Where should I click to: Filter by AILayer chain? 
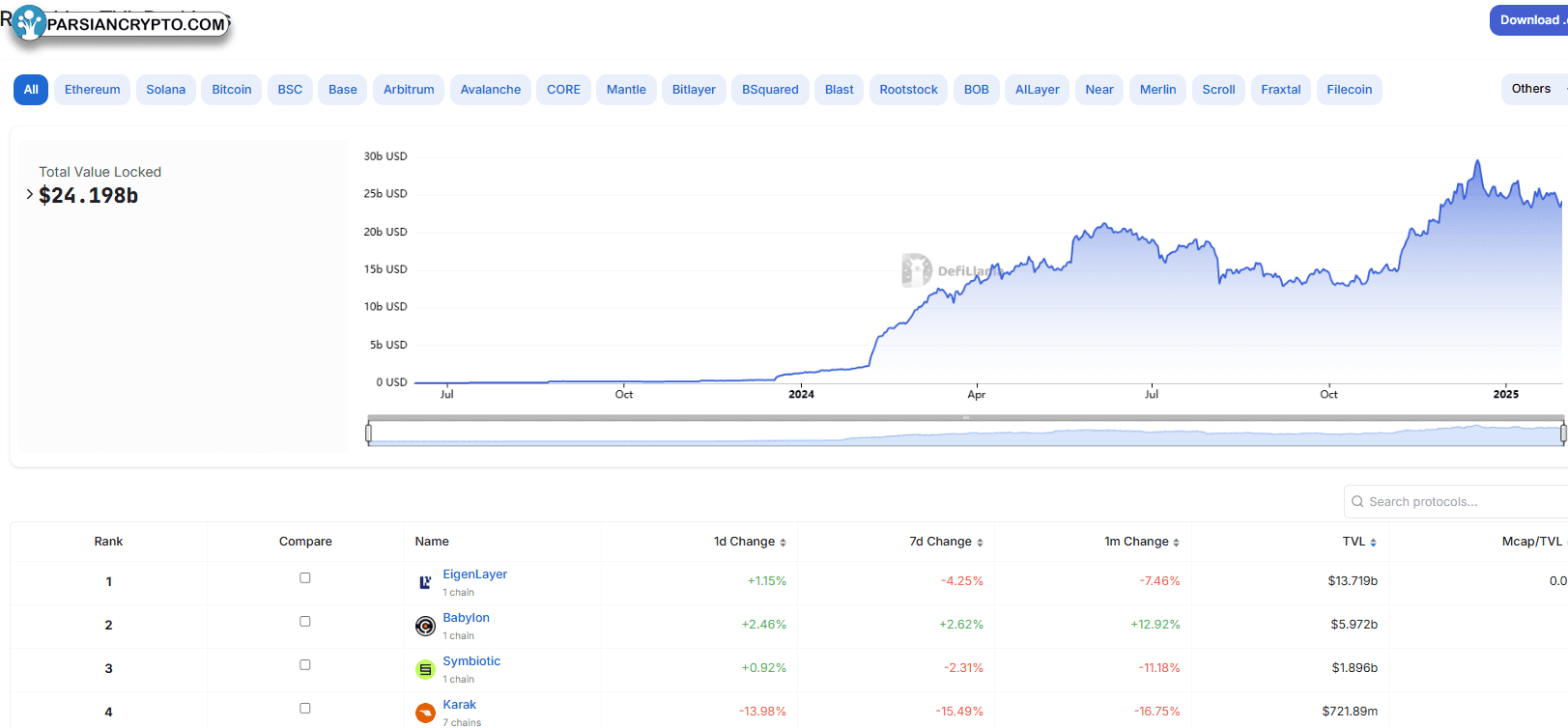coord(1038,90)
